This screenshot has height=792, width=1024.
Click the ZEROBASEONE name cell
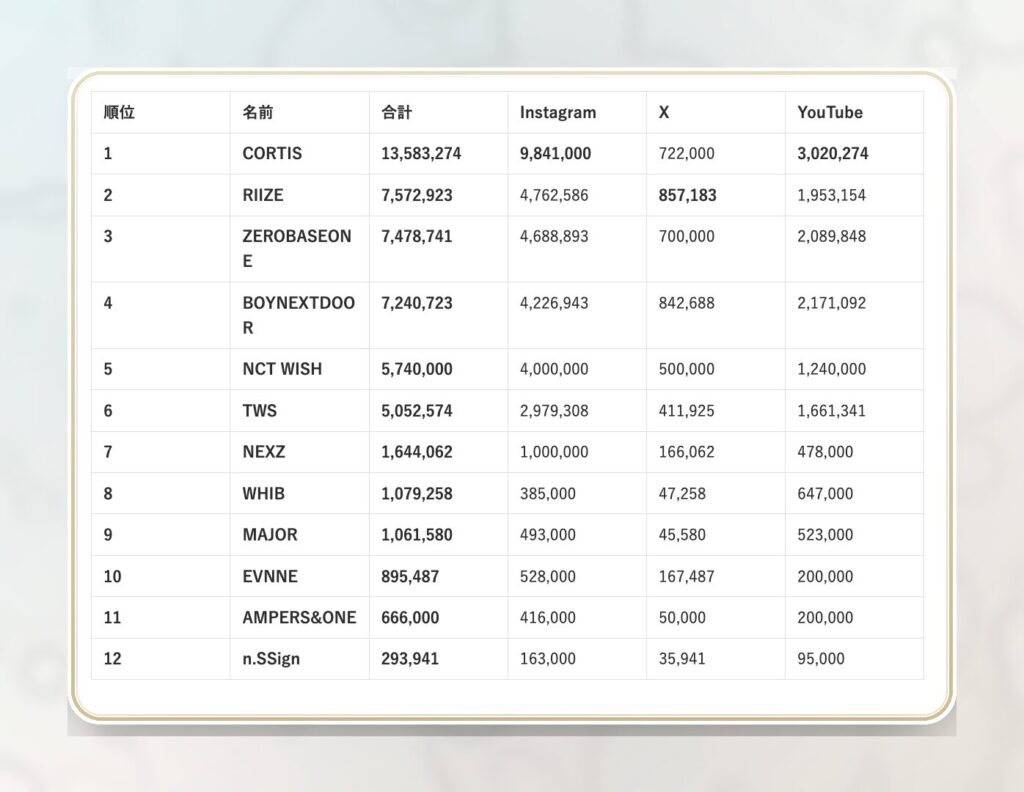point(296,248)
